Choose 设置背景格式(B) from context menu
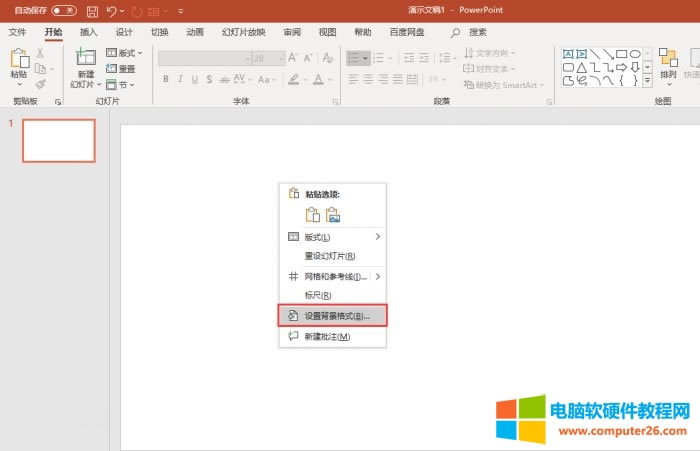Image resolution: width=700 pixels, height=451 pixels. tap(336, 315)
